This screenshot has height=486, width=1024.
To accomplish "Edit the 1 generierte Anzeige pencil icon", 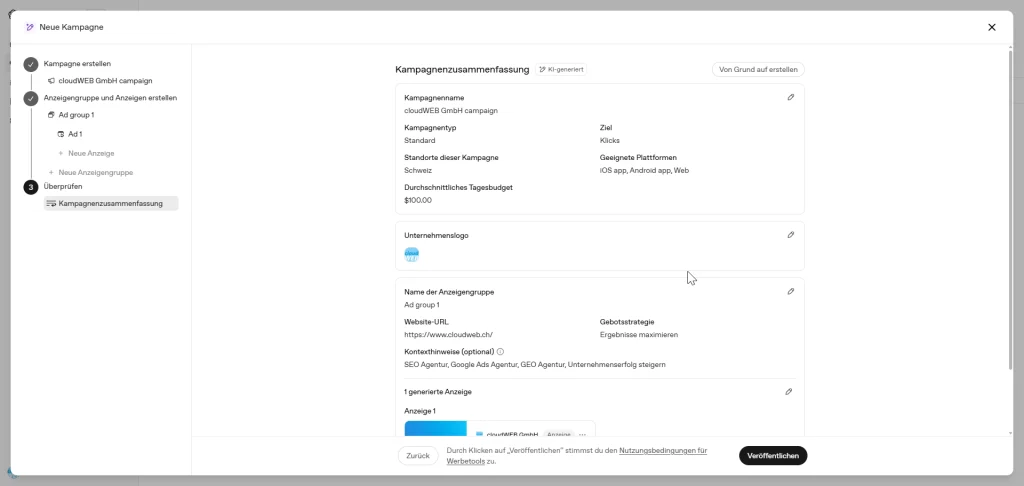I will tap(788, 392).
